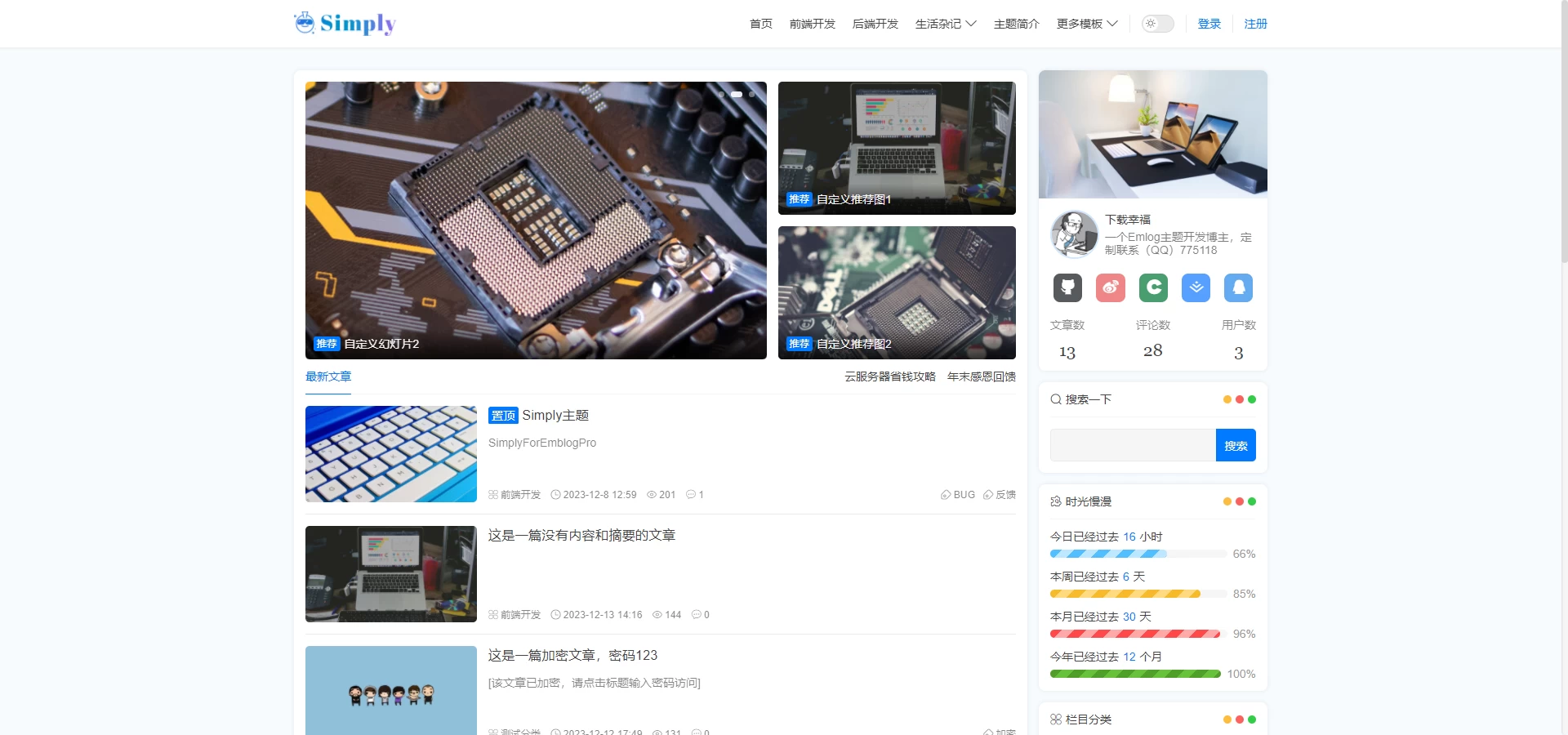1568x735 pixels.
Task: Expand the 更多模板 dropdown menu
Action: click(x=1087, y=24)
